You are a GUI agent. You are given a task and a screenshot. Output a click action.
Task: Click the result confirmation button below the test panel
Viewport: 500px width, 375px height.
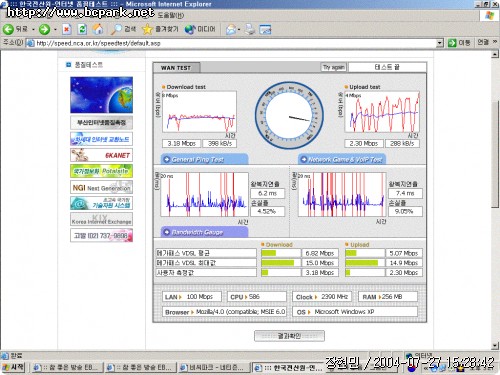coord(289,336)
